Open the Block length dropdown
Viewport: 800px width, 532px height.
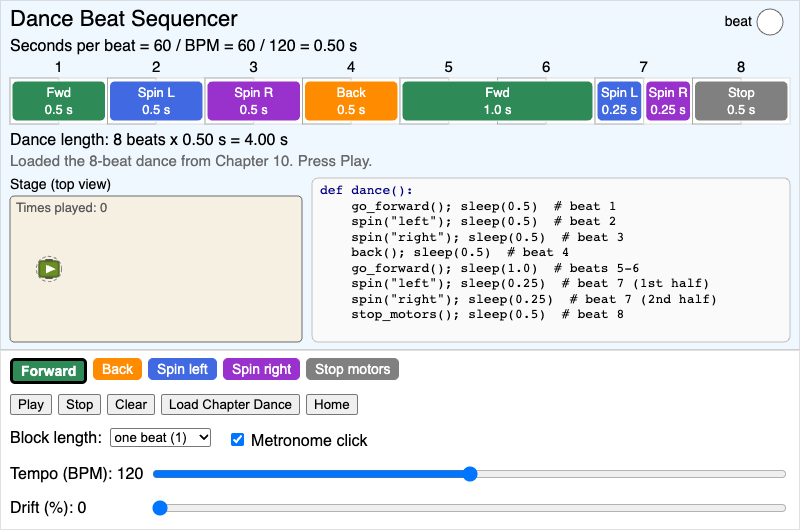(160, 438)
